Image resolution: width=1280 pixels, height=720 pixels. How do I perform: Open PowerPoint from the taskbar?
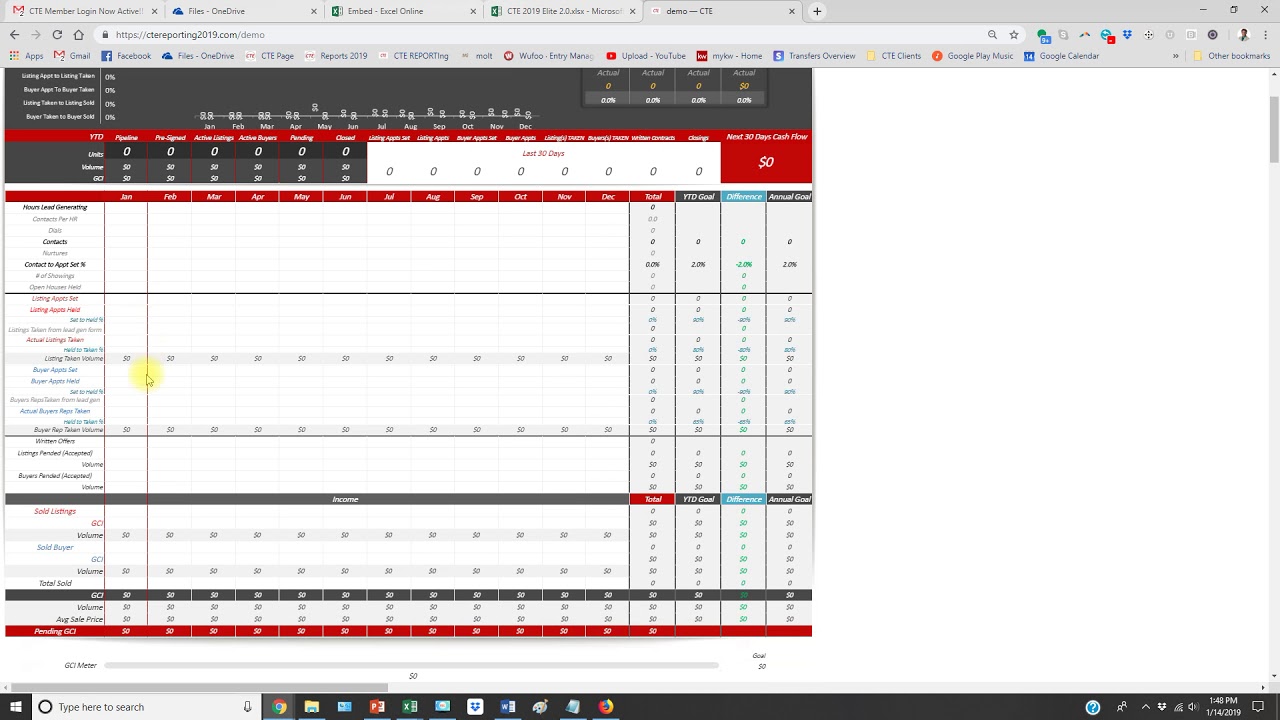(x=377, y=707)
